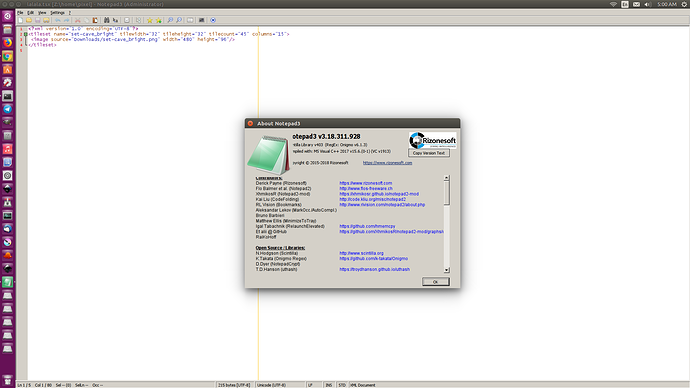Image resolution: width=690 pixels, height=388 pixels.
Task: Click the Zoom out magnifier icon
Action: pyautogui.click(x=179, y=20)
